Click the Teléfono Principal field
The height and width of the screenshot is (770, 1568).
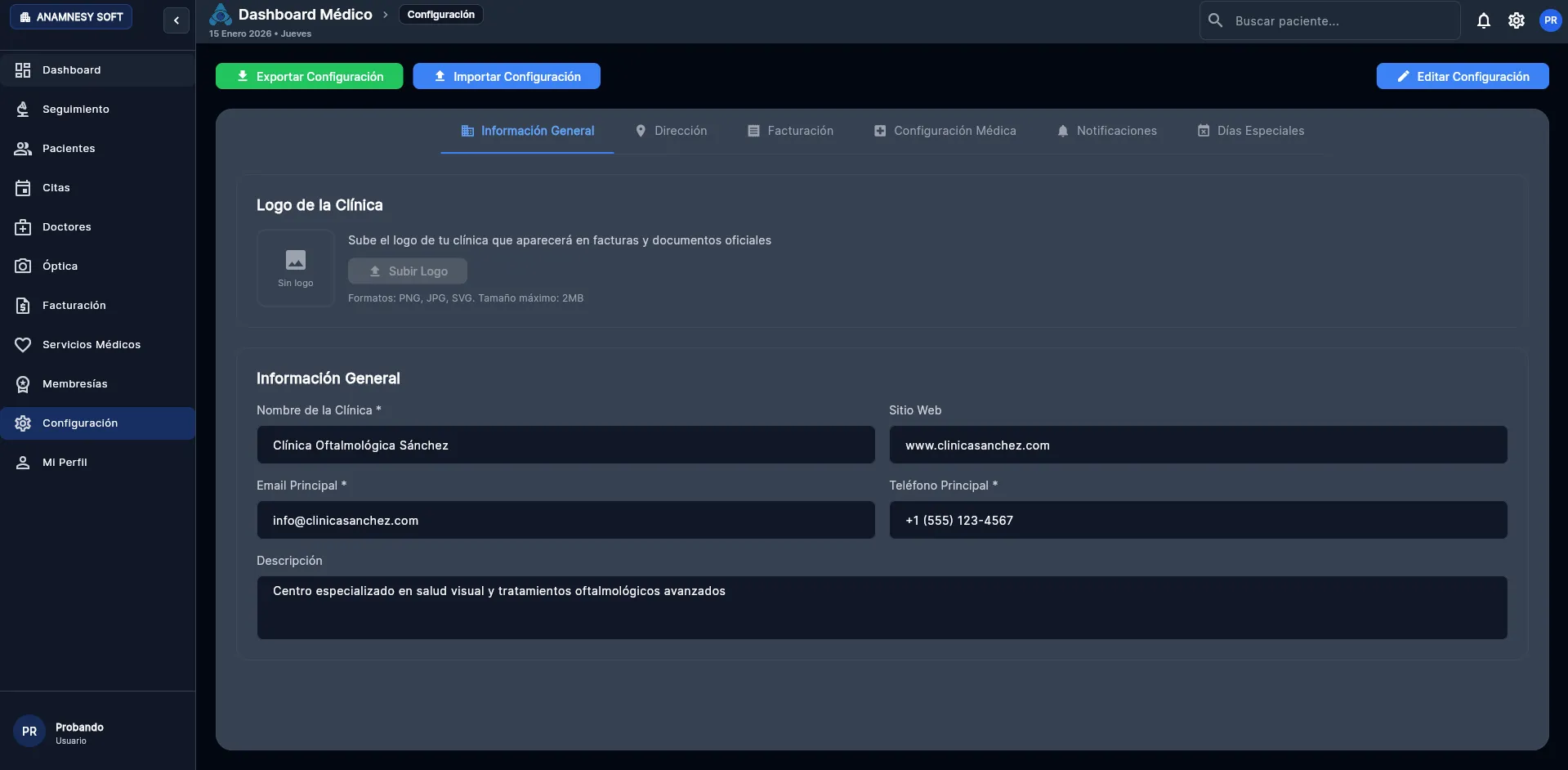[x=1199, y=521]
